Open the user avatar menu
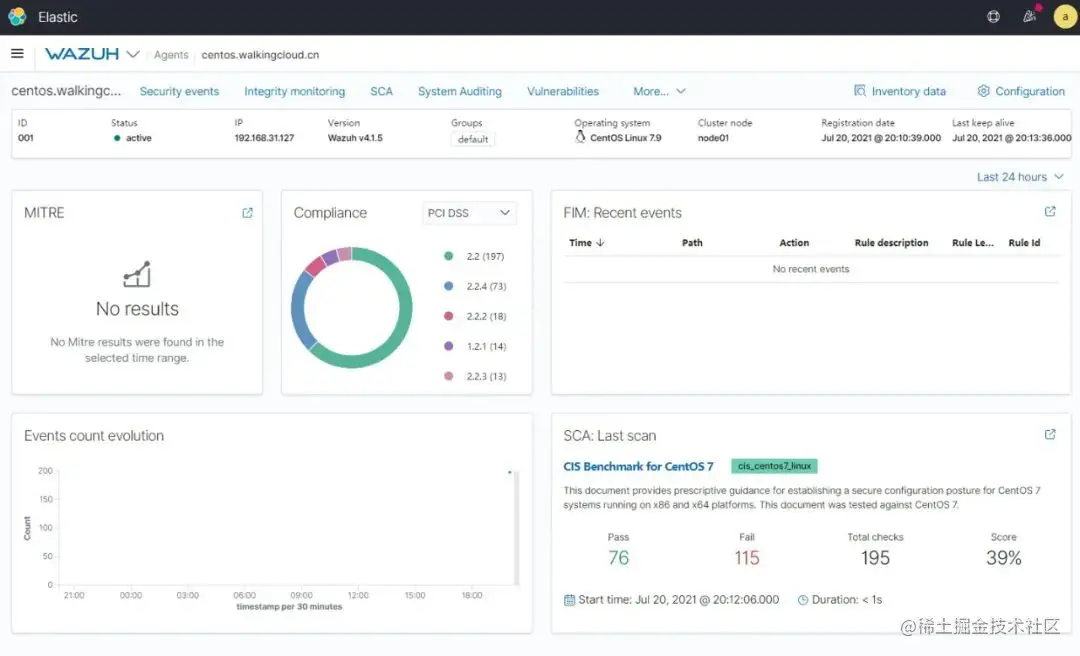This screenshot has height=656, width=1080. point(1065,17)
